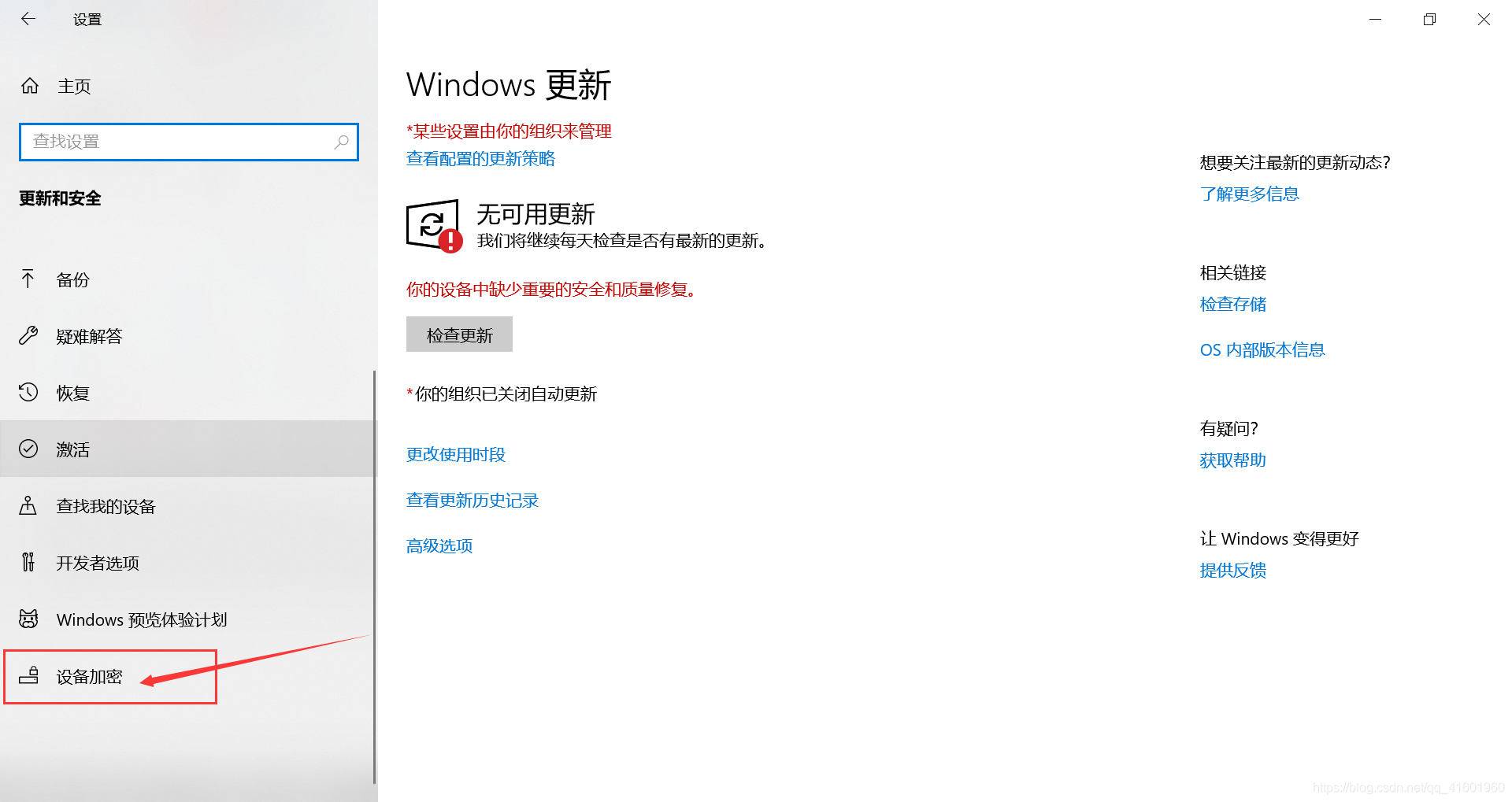
Task: Minimize the Settings window
Action: coord(1375,19)
